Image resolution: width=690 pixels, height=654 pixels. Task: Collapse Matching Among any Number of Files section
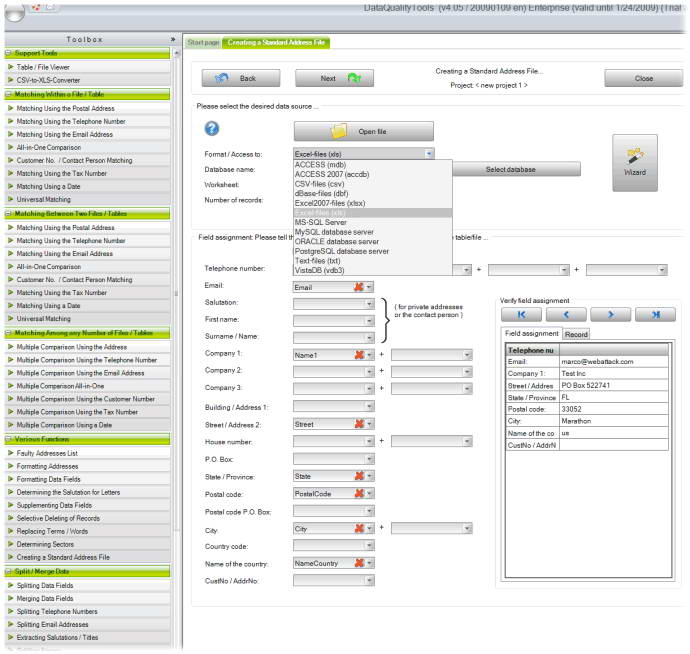coord(8,333)
